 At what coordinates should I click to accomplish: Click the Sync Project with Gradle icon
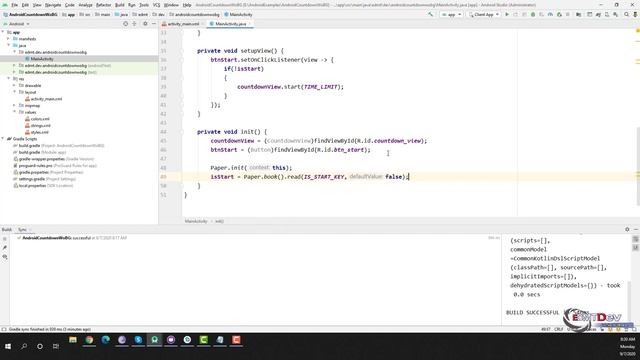(x=598, y=14)
